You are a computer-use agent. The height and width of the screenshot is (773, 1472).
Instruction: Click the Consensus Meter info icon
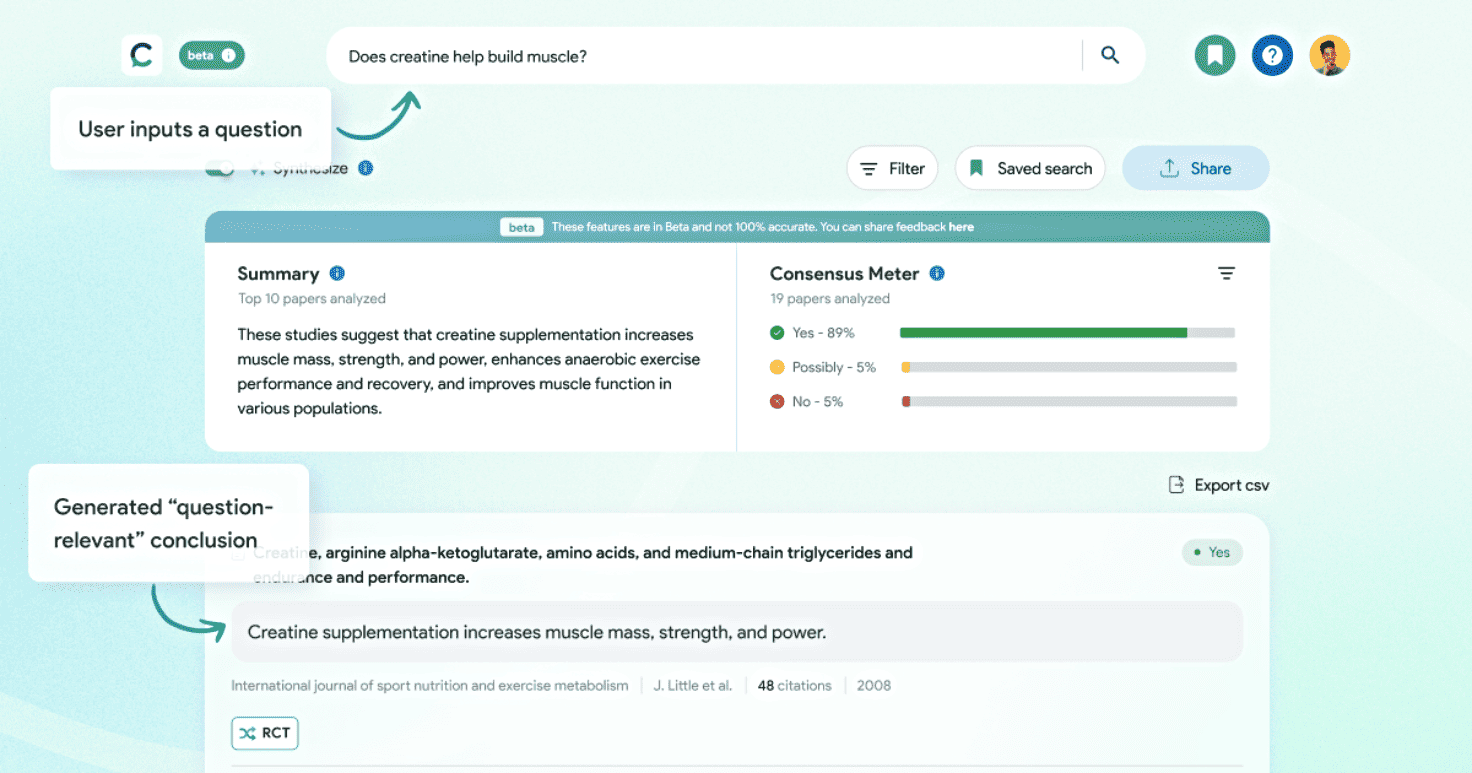(x=937, y=273)
